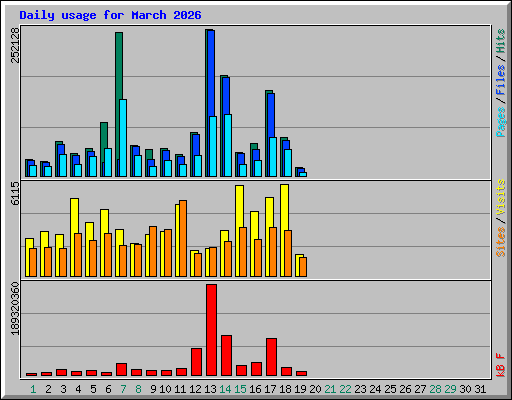Viewport: 512px width, 400px height.
Task: Click green weekend day 29 label
Action: (x=450, y=389)
